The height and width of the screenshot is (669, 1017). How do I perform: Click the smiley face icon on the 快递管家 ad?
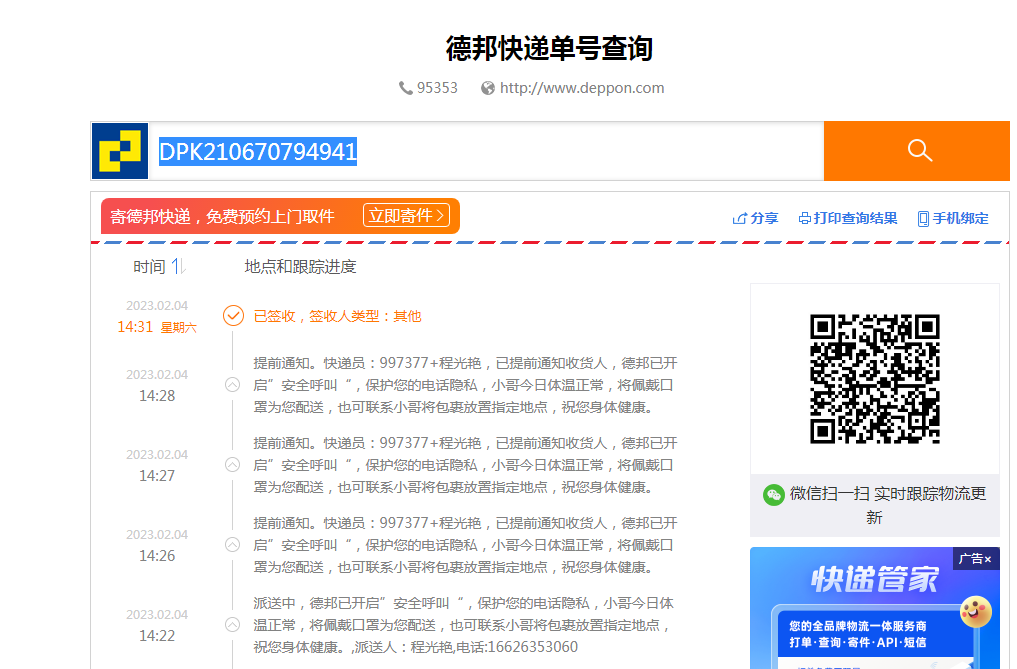point(976,612)
